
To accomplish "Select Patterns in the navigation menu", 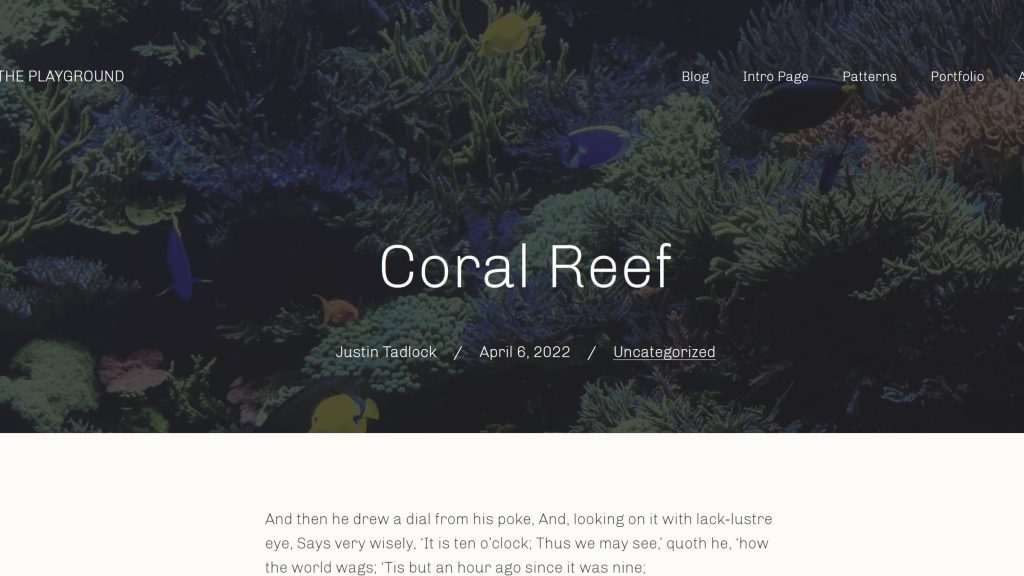I will (869, 77).
